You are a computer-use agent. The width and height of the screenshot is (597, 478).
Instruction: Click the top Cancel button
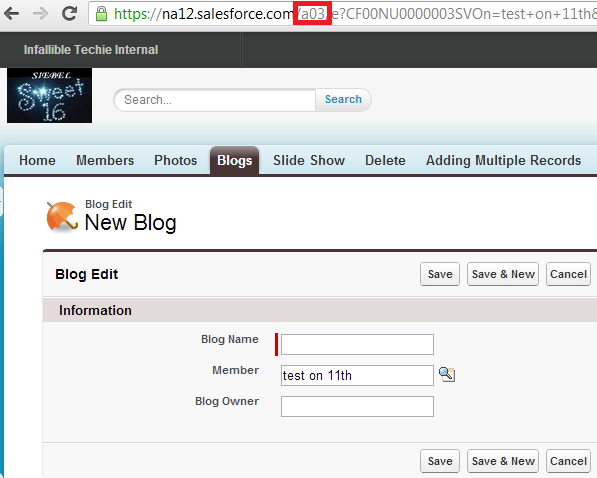click(x=568, y=274)
